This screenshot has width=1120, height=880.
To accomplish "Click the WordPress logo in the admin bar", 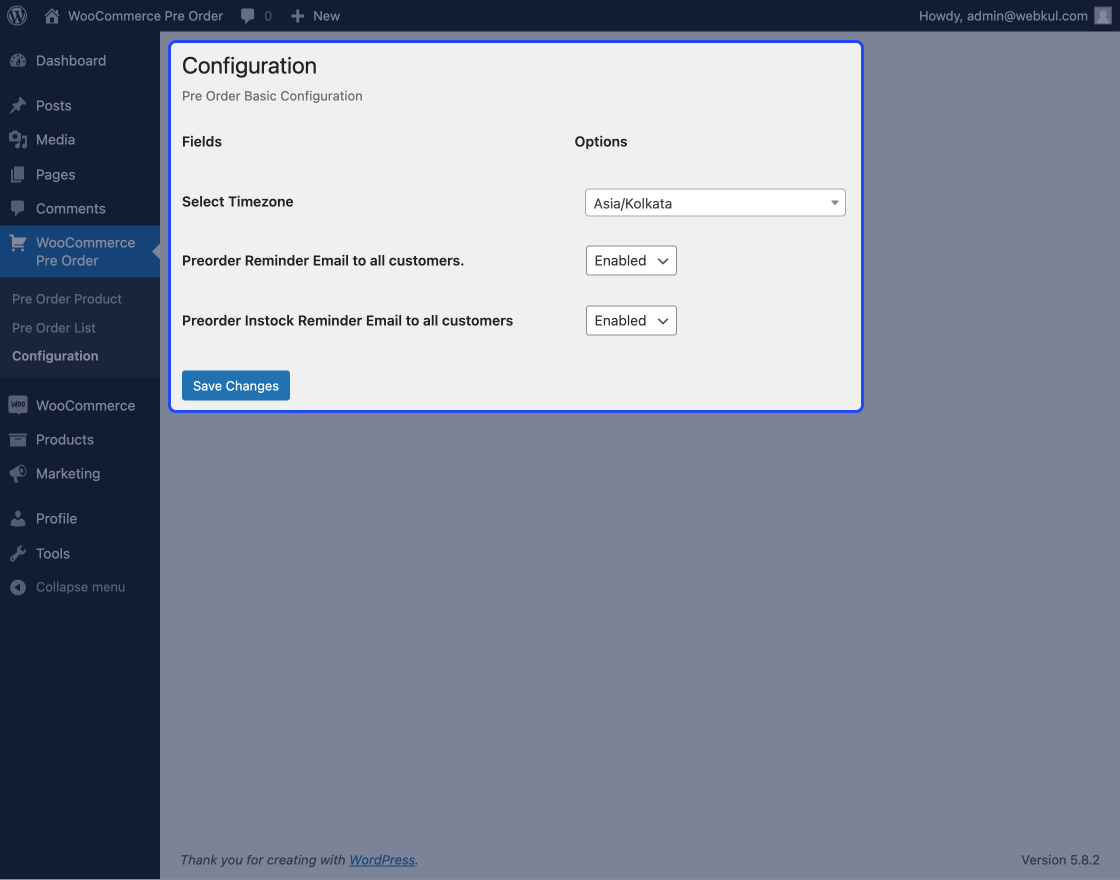I will pyautogui.click(x=16, y=16).
